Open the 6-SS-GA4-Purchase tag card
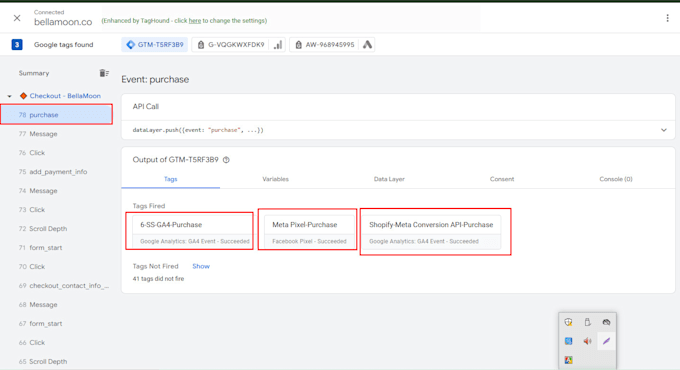680x370 pixels. [x=193, y=232]
